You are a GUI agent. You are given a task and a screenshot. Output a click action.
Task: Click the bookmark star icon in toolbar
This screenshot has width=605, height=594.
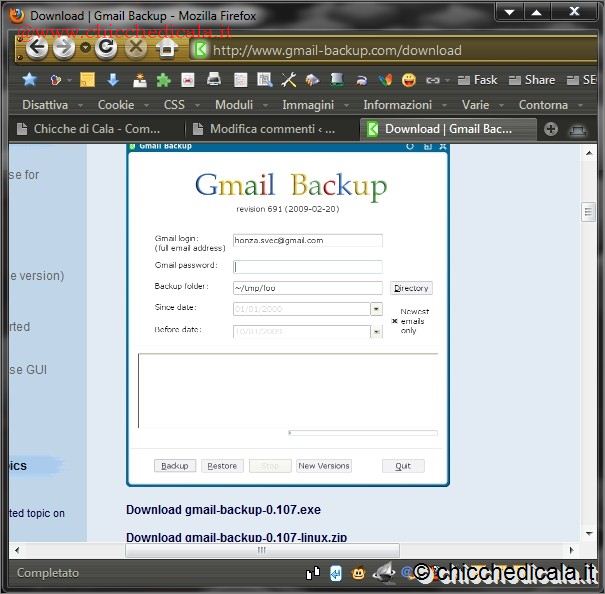30,80
